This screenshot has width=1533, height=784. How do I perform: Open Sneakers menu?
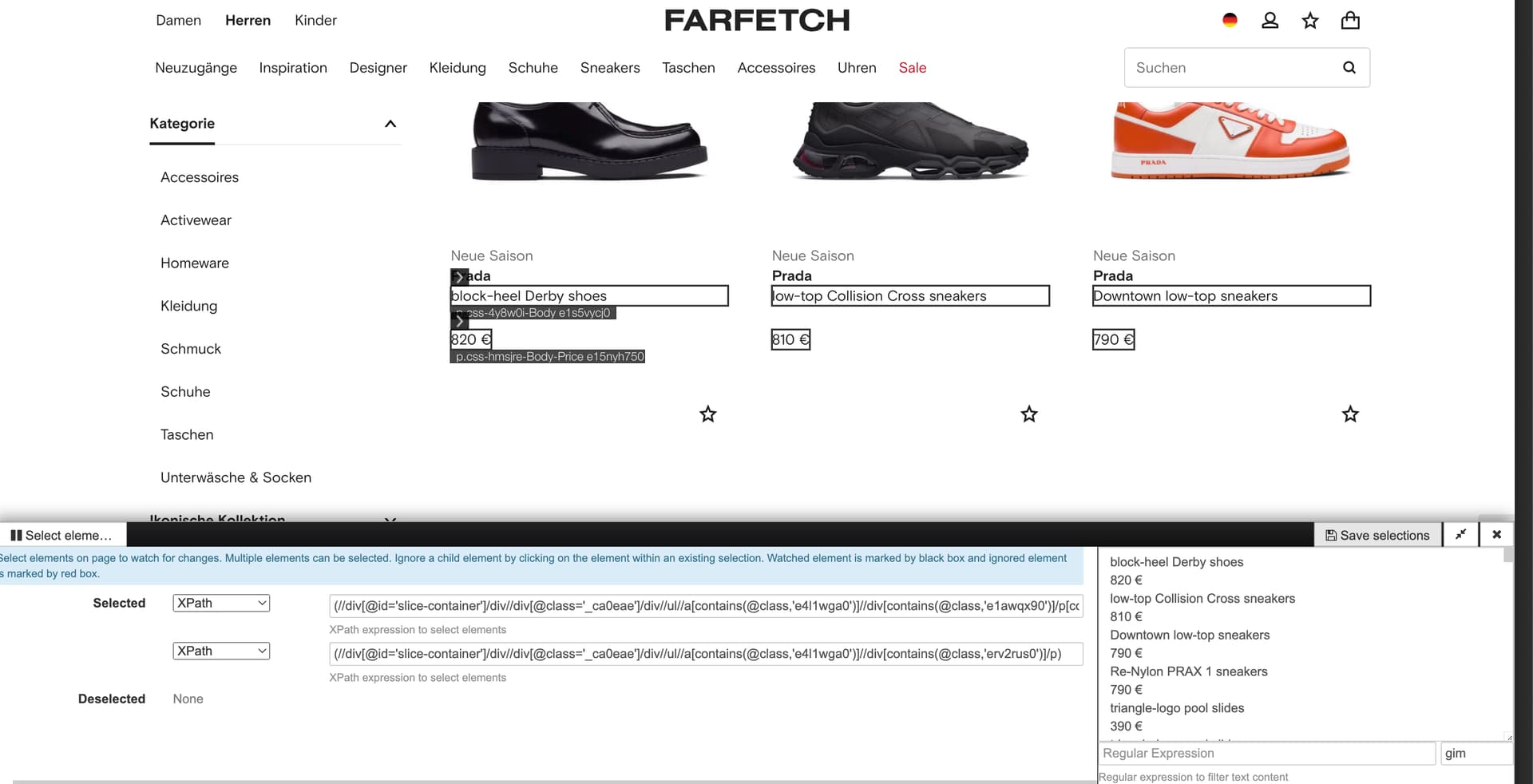610,68
